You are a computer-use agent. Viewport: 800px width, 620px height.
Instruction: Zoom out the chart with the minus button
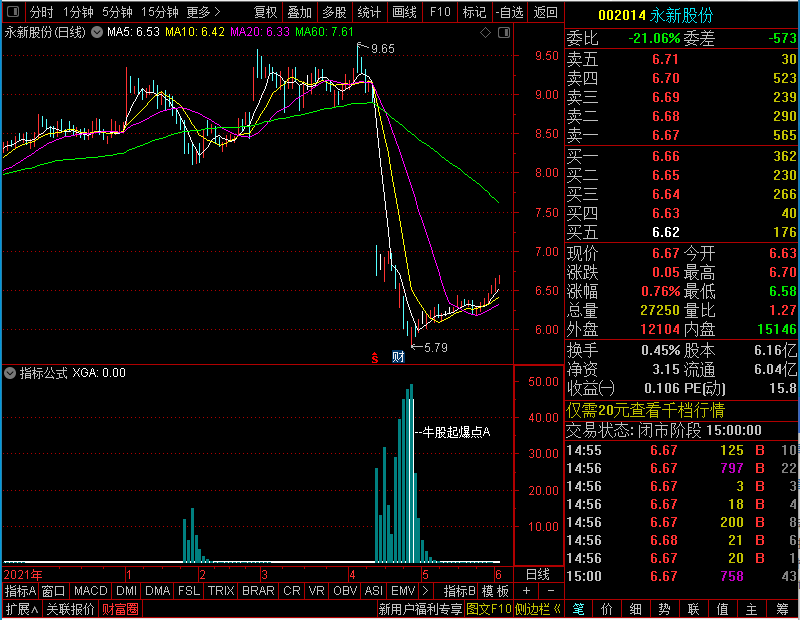point(551,591)
